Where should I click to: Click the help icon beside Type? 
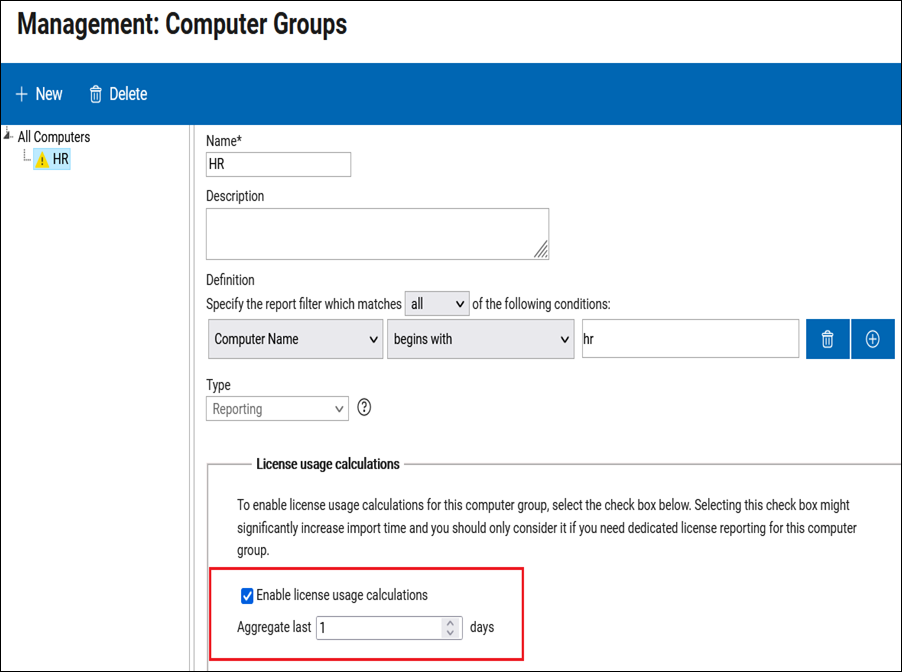tap(364, 407)
